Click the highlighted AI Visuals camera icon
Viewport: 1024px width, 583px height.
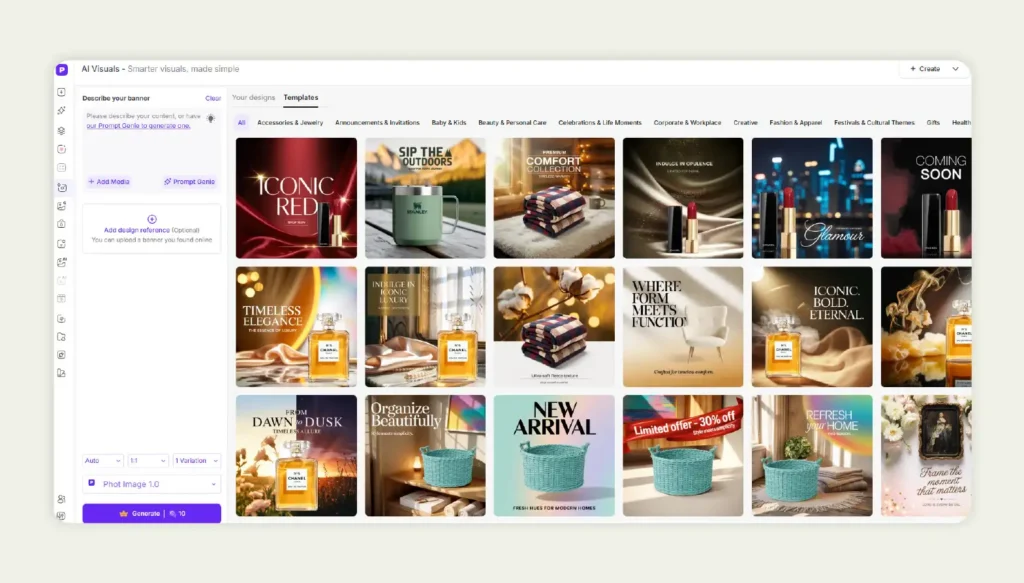[62, 185]
